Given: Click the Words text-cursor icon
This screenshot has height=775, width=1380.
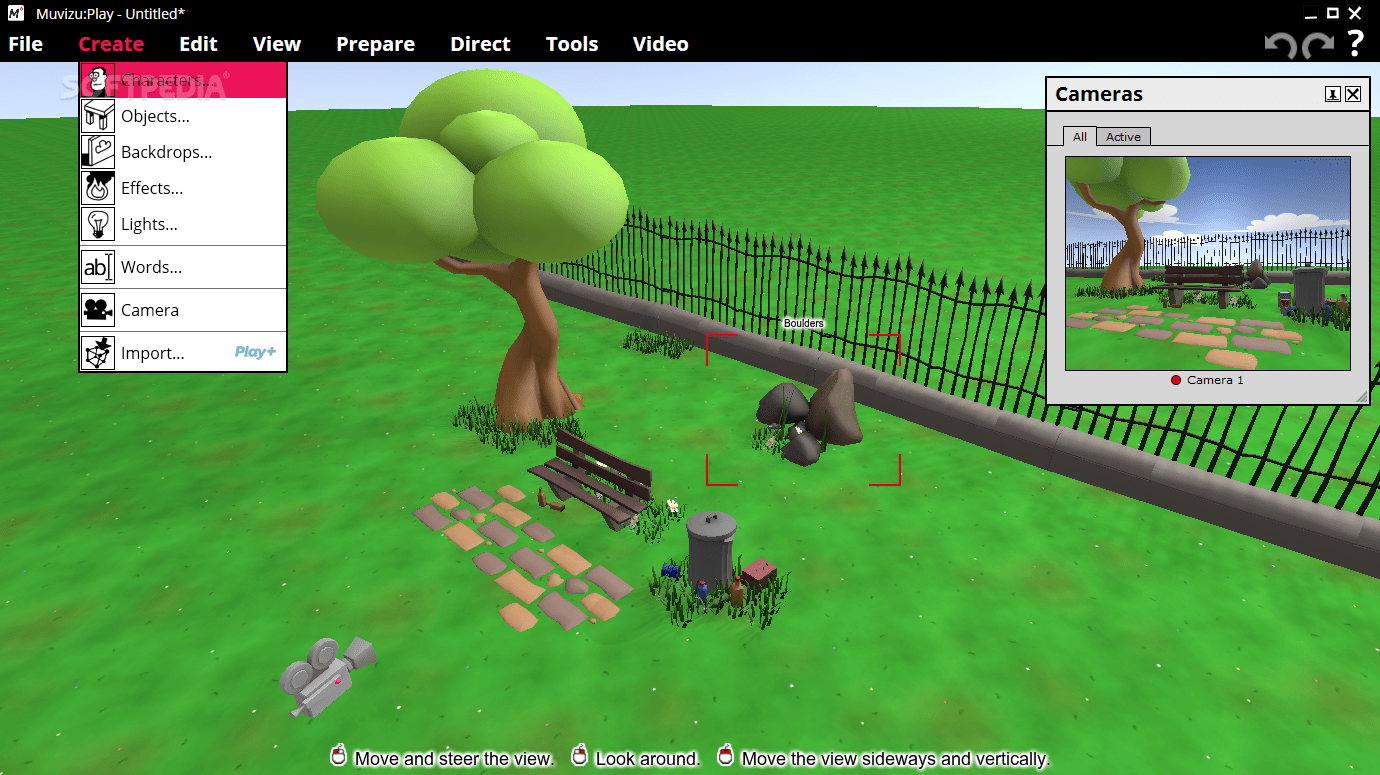Looking at the screenshot, I should [98, 267].
